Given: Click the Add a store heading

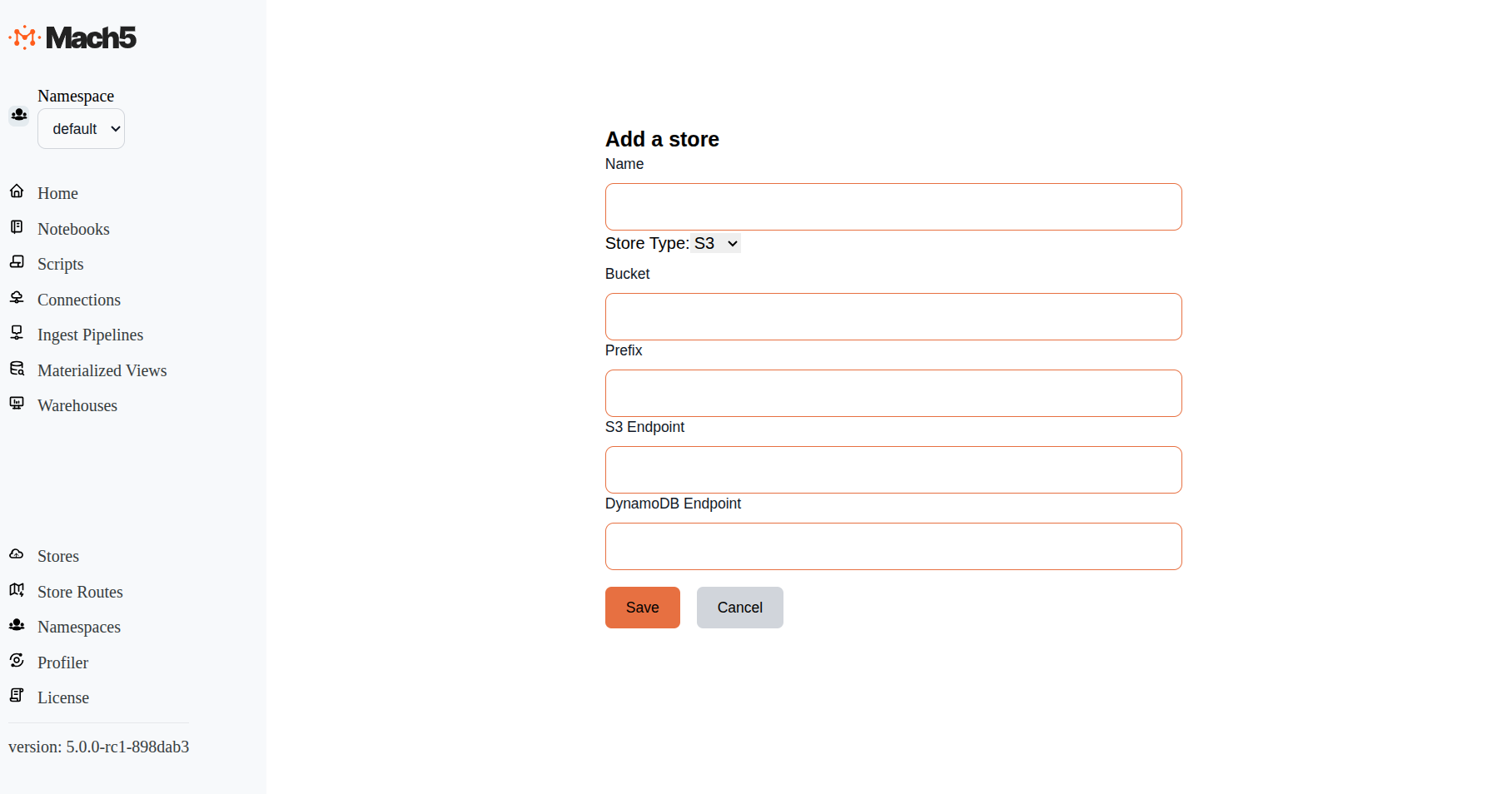Looking at the screenshot, I should point(662,139).
